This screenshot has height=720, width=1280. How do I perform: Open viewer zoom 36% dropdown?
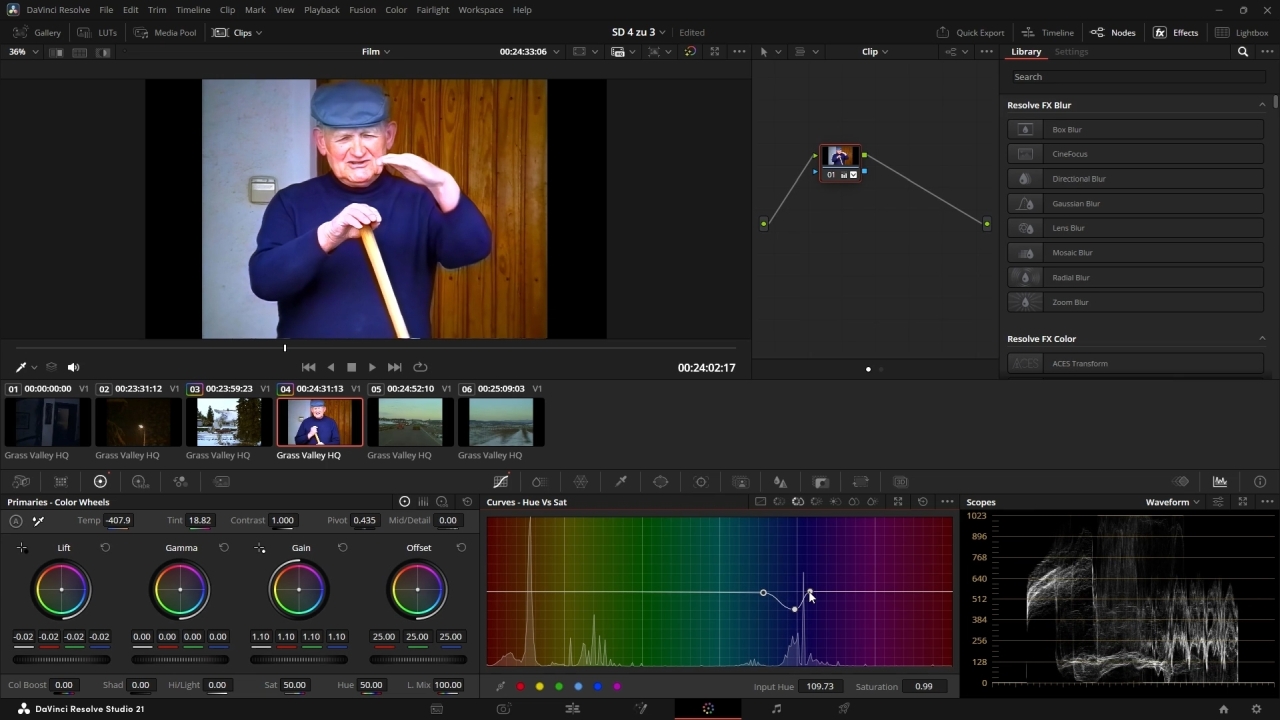click(x=24, y=51)
